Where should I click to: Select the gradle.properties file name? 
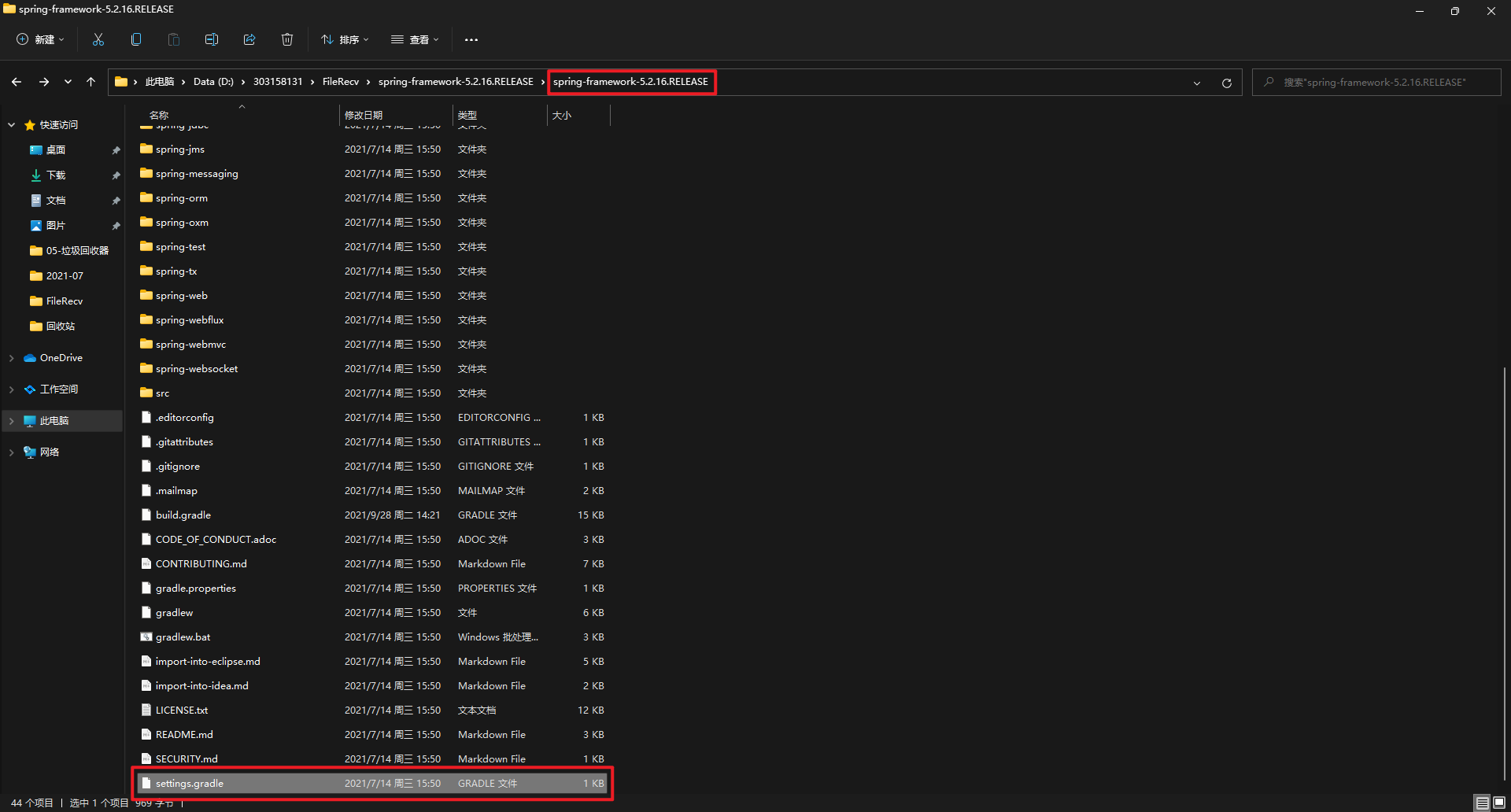pyautogui.click(x=195, y=589)
